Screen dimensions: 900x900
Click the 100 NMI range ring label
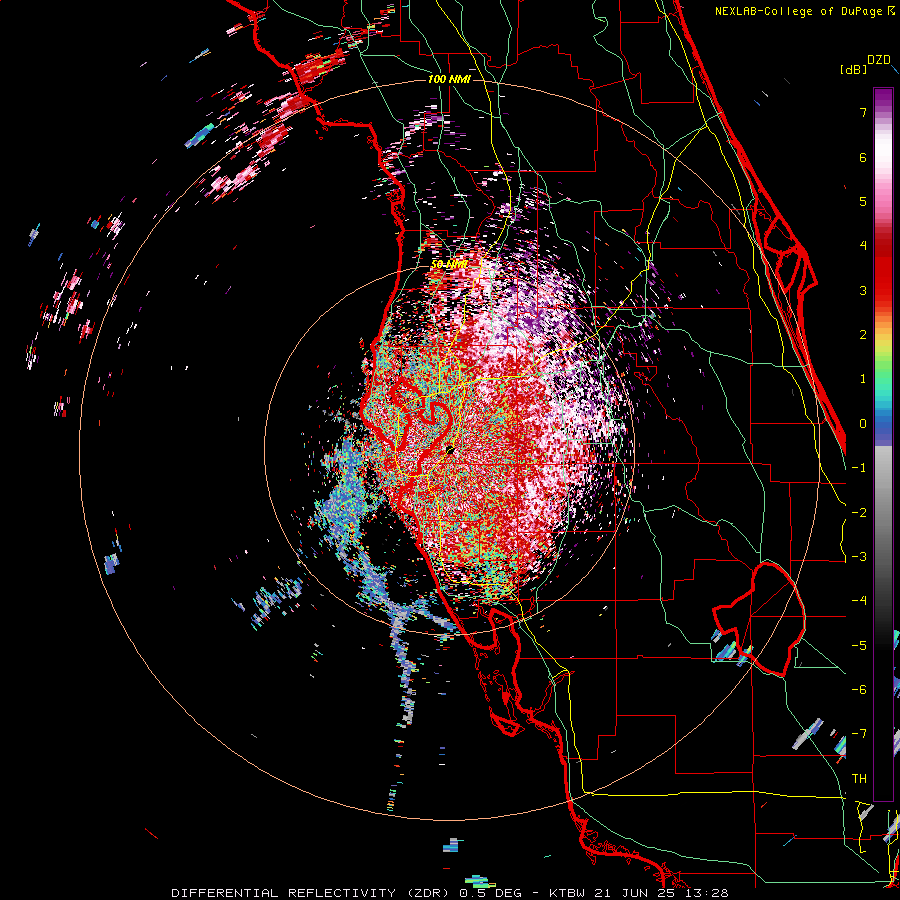point(449,79)
